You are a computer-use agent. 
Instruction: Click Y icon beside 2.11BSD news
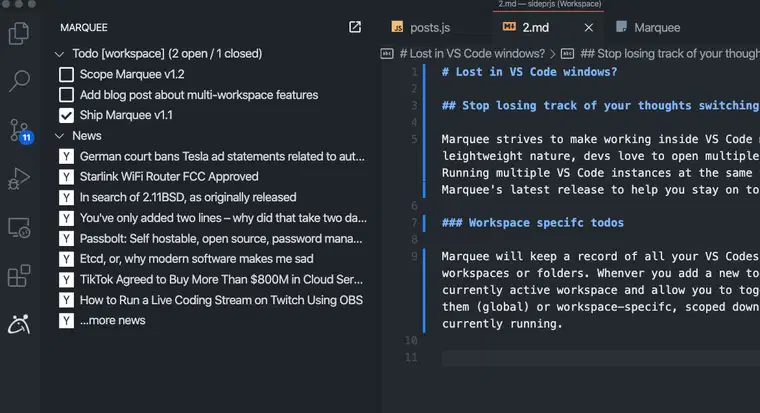point(66,197)
